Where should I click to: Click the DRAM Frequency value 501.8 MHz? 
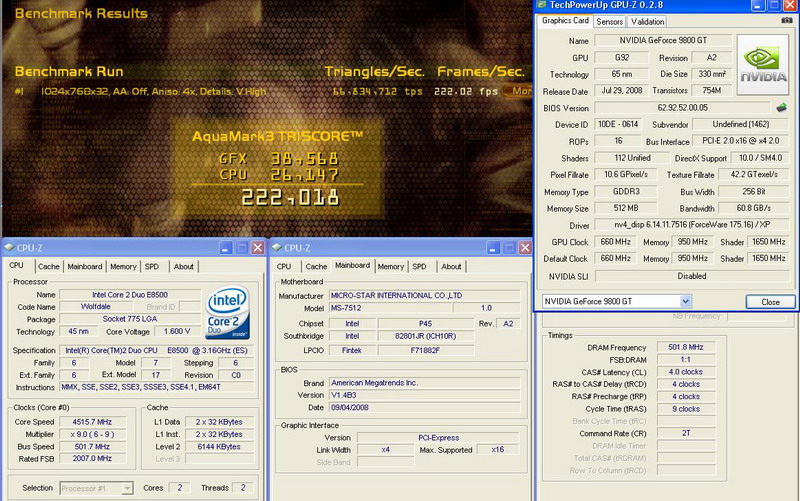pyautogui.click(x=686, y=347)
